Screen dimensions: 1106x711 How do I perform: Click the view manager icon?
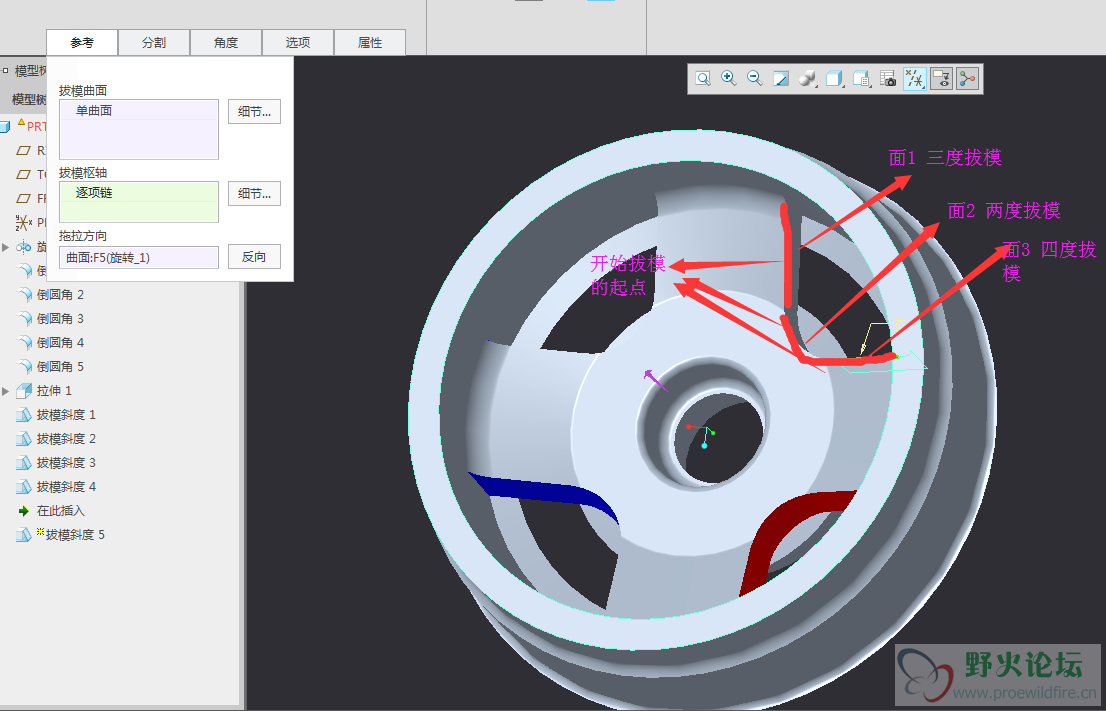(860, 79)
